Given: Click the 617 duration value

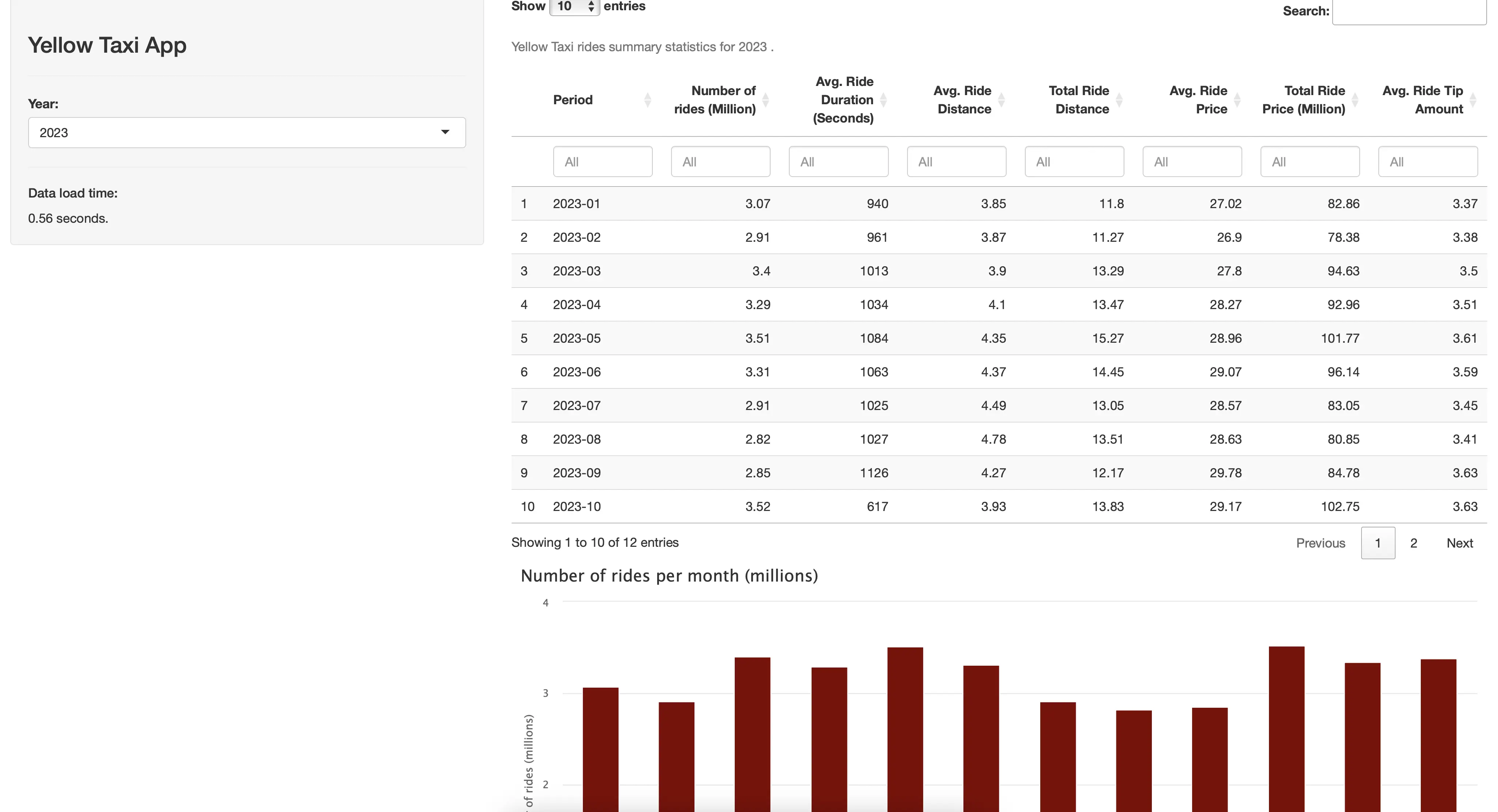Looking at the screenshot, I should [x=877, y=507].
